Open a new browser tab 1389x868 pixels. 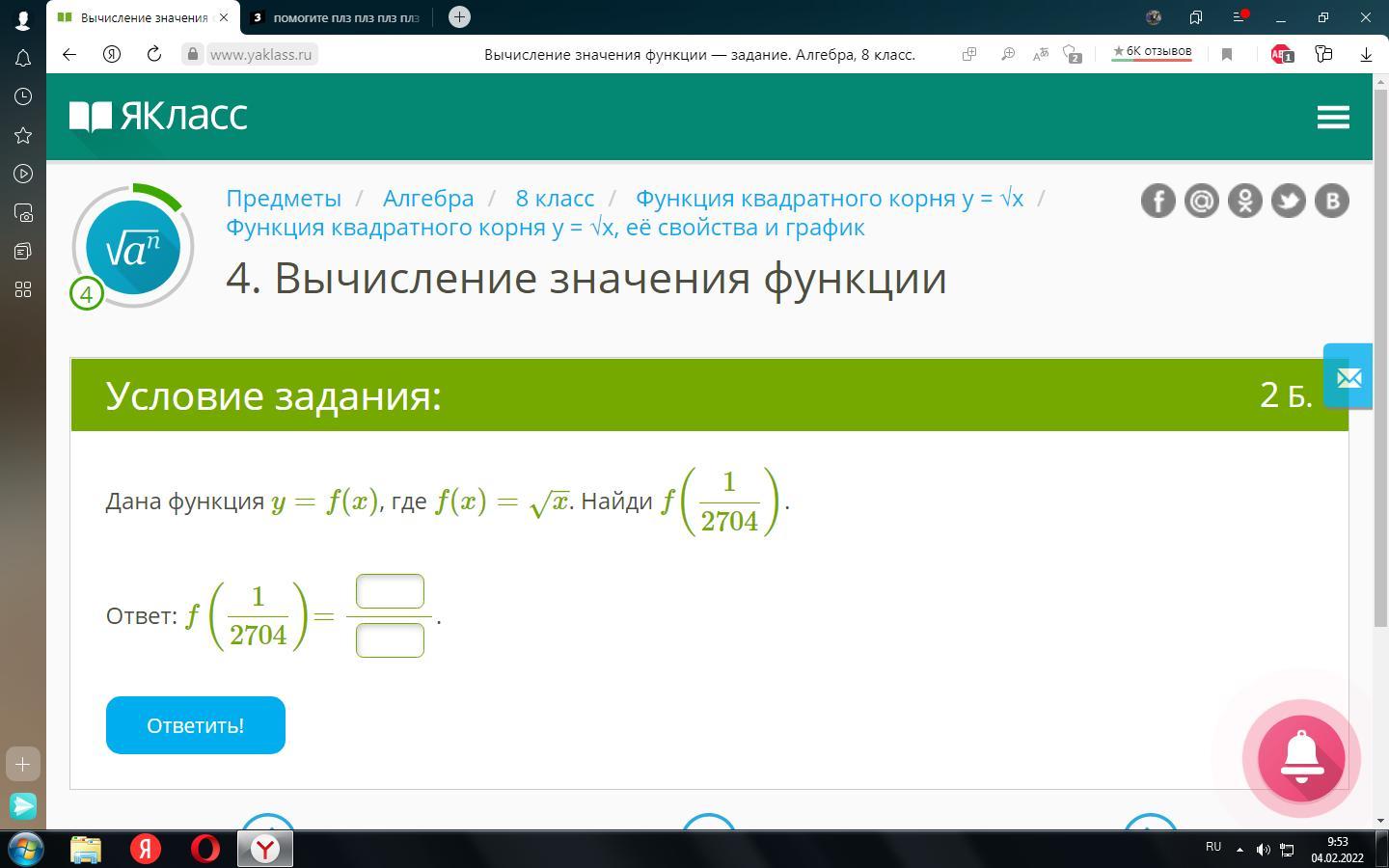459,17
